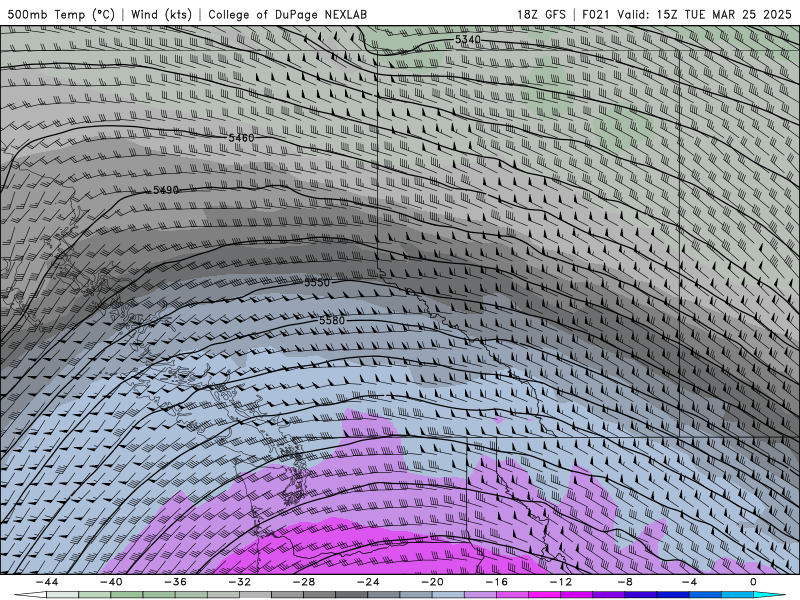Click the -12 colorbar label
The image size is (800, 600).
(561, 582)
